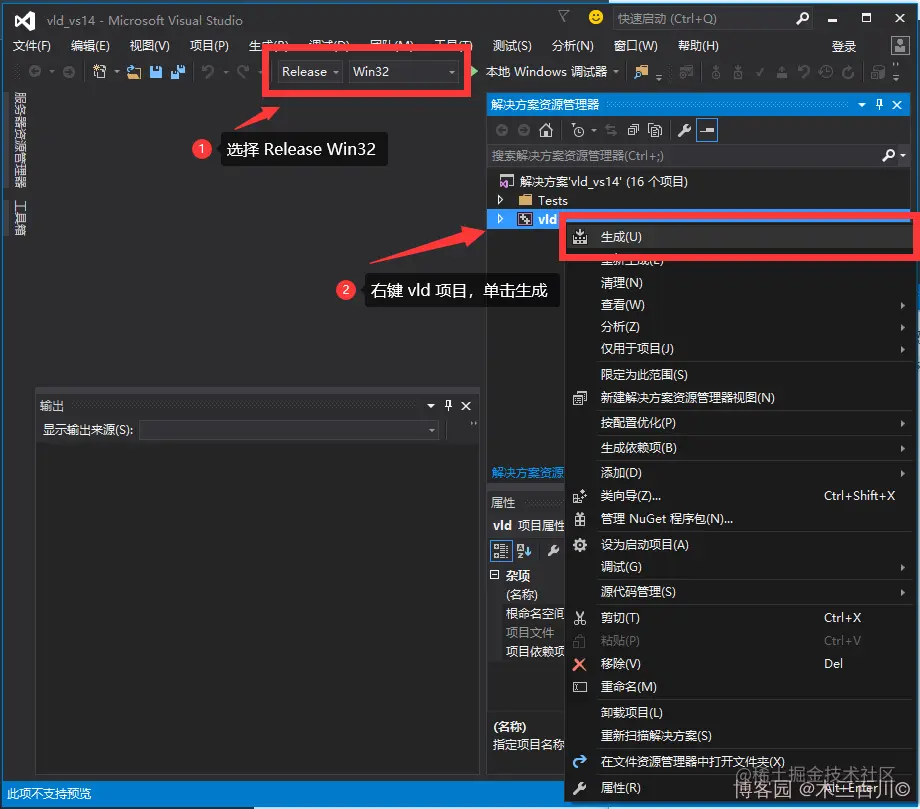Image resolution: width=920 pixels, height=809 pixels.
Task: Expand the Tests folder node
Action: (x=500, y=200)
